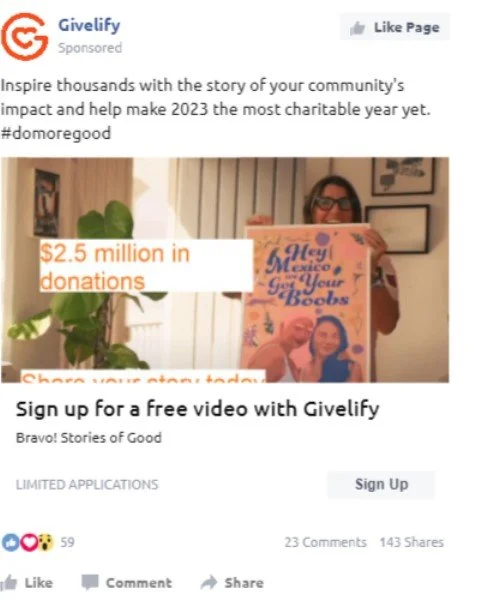
Task: Open the #domoregood hashtag
Action: pos(56,134)
